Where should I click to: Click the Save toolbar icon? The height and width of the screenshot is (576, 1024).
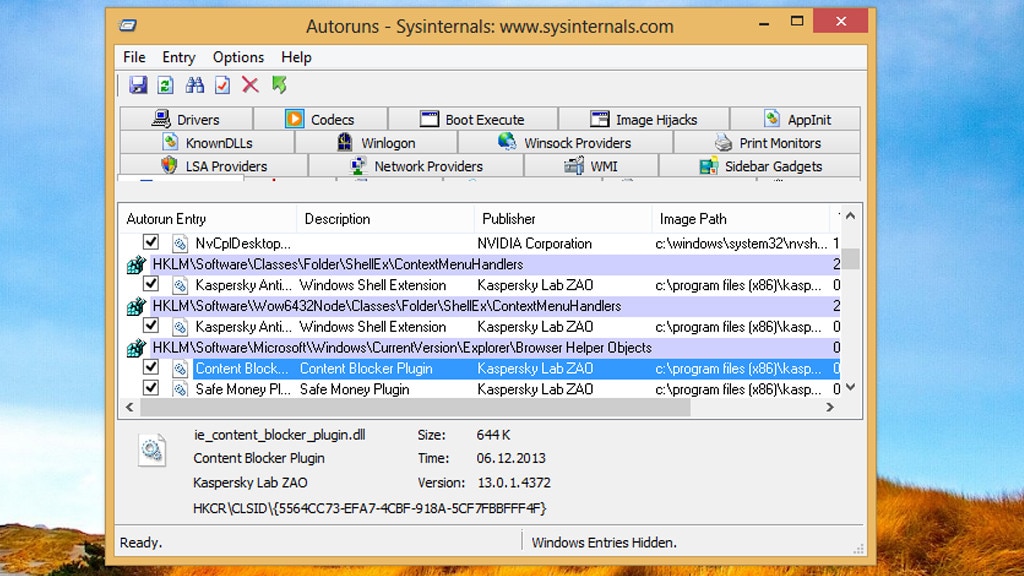(x=138, y=86)
